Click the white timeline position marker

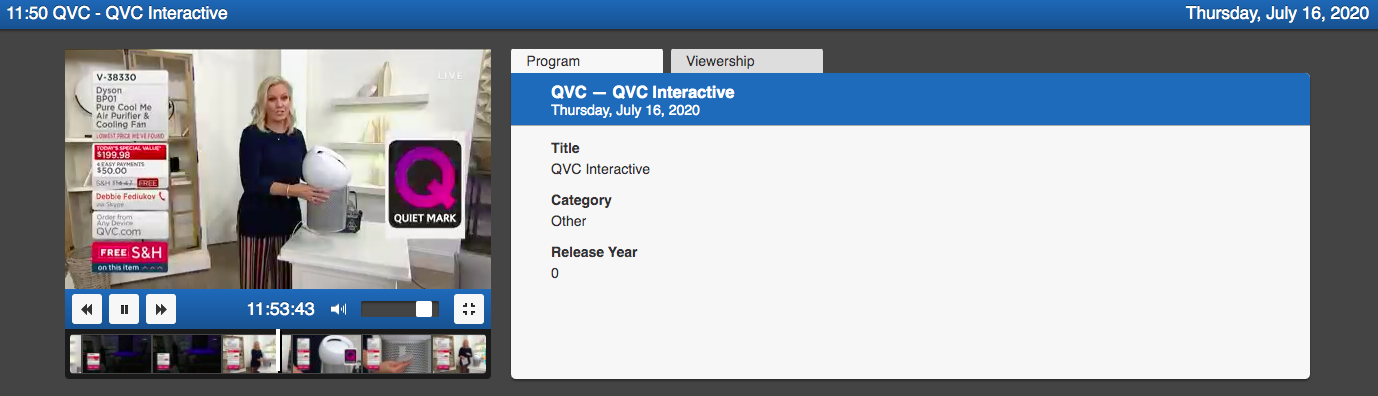(278, 352)
